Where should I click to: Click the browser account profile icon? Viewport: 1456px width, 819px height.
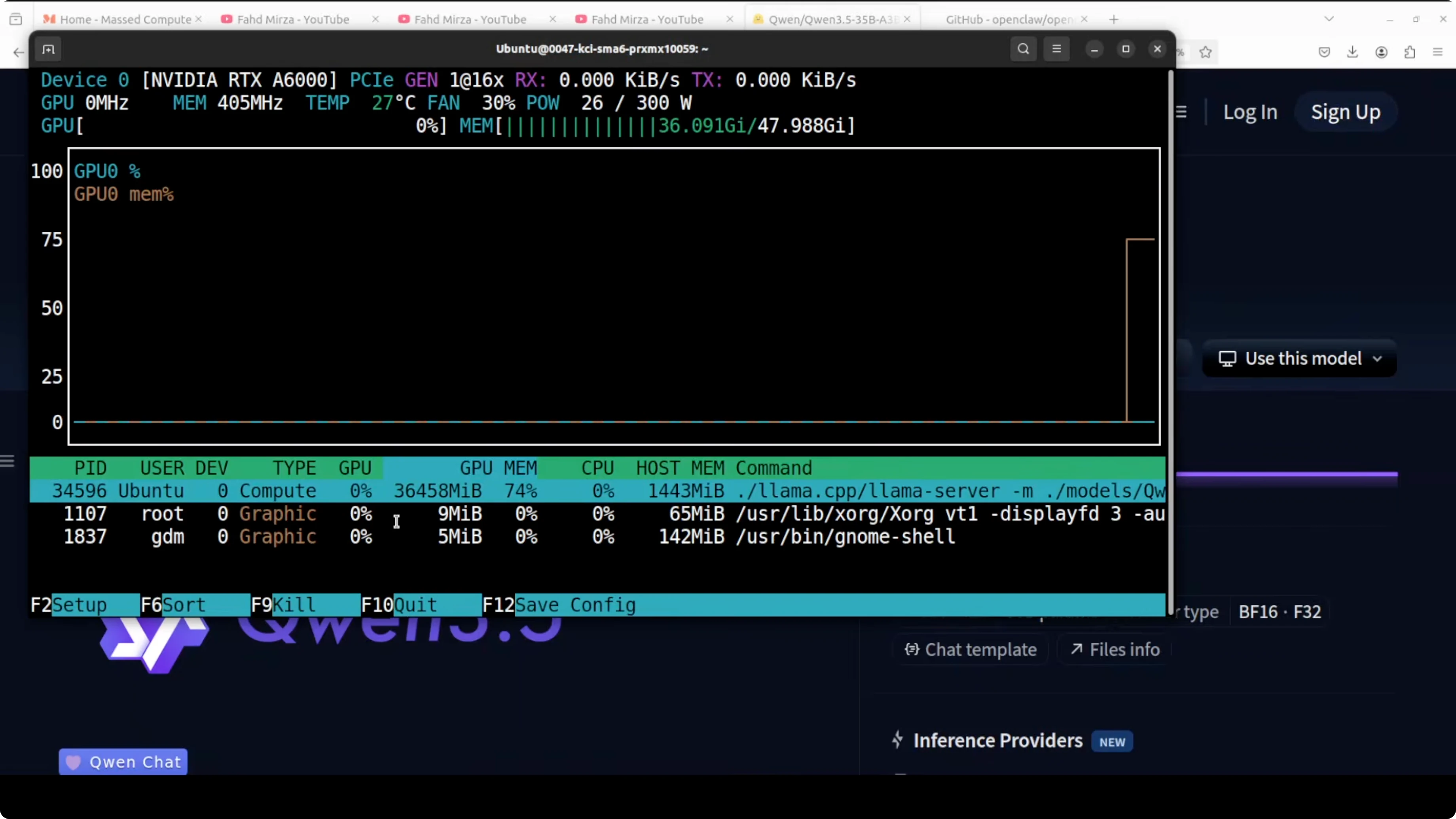[x=1381, y=53]
